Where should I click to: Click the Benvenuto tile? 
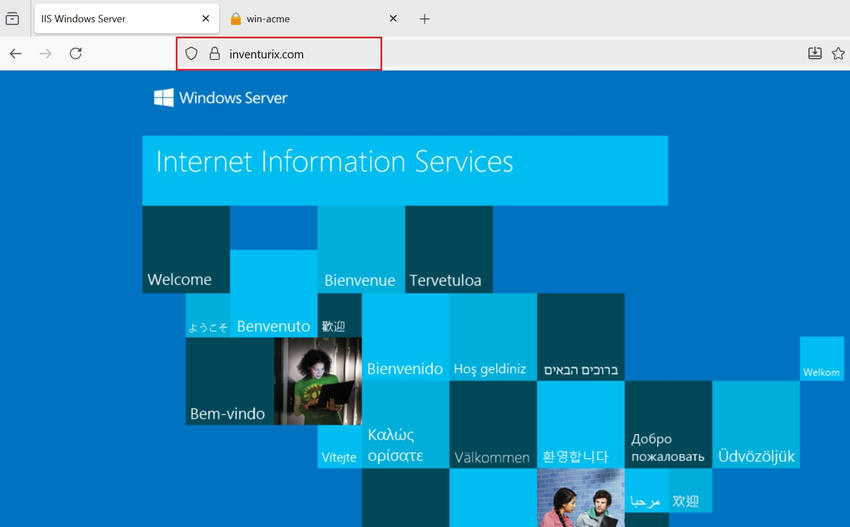coord(274,293)
